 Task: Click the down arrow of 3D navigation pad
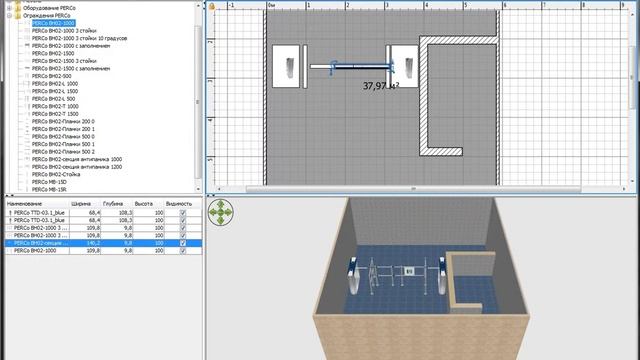click(220, 221)
